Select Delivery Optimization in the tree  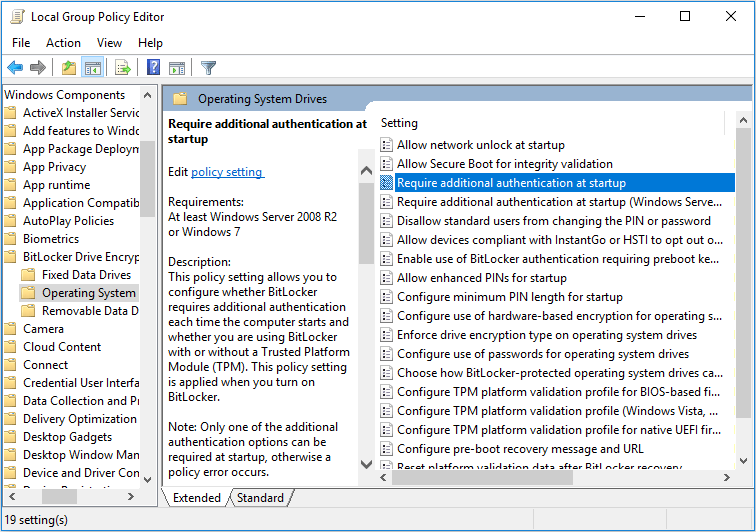pos(80,419)
